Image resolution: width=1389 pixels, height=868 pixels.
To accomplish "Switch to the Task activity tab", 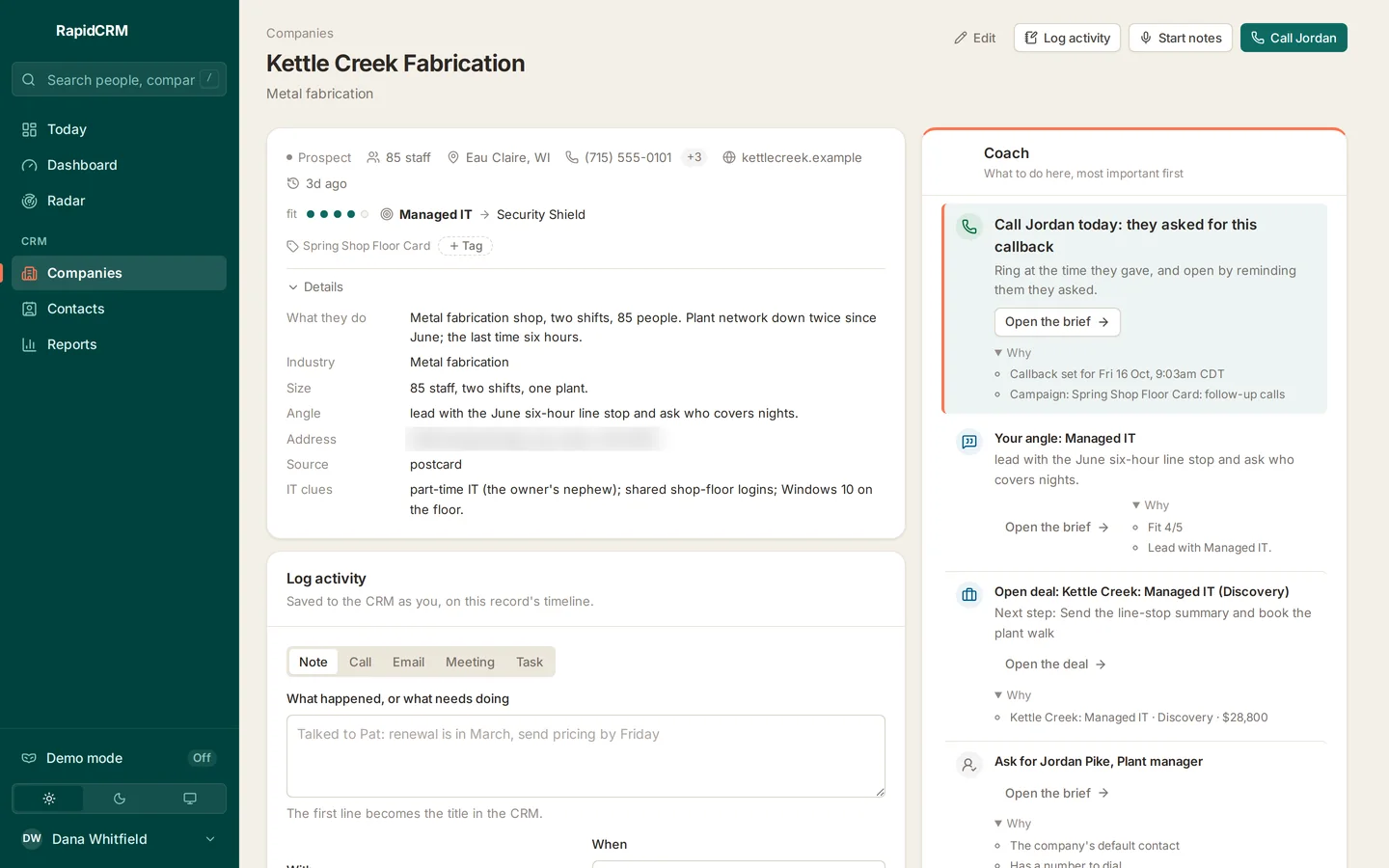I will tap(530, 662).
